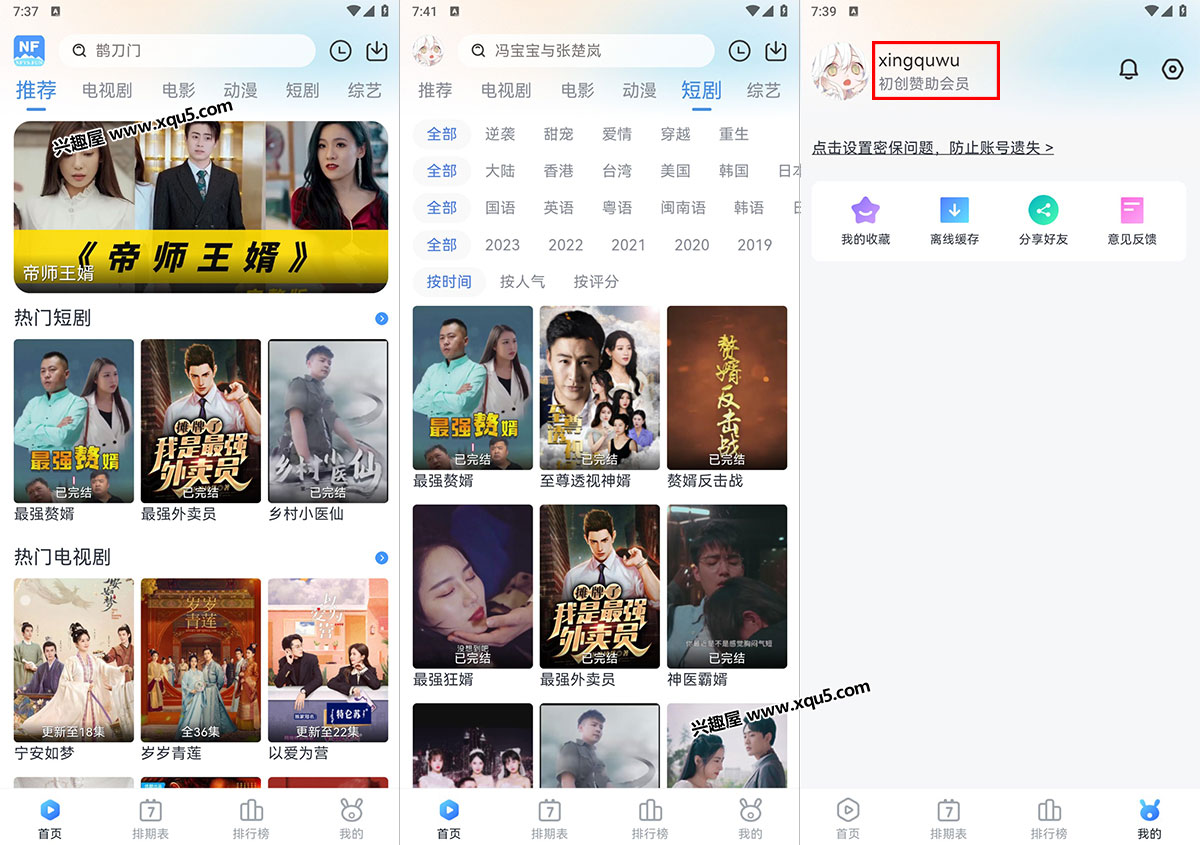Open 离线缓存 offline cache icon
Screen dimensions: 1200x845
click(x=954, y=210)
